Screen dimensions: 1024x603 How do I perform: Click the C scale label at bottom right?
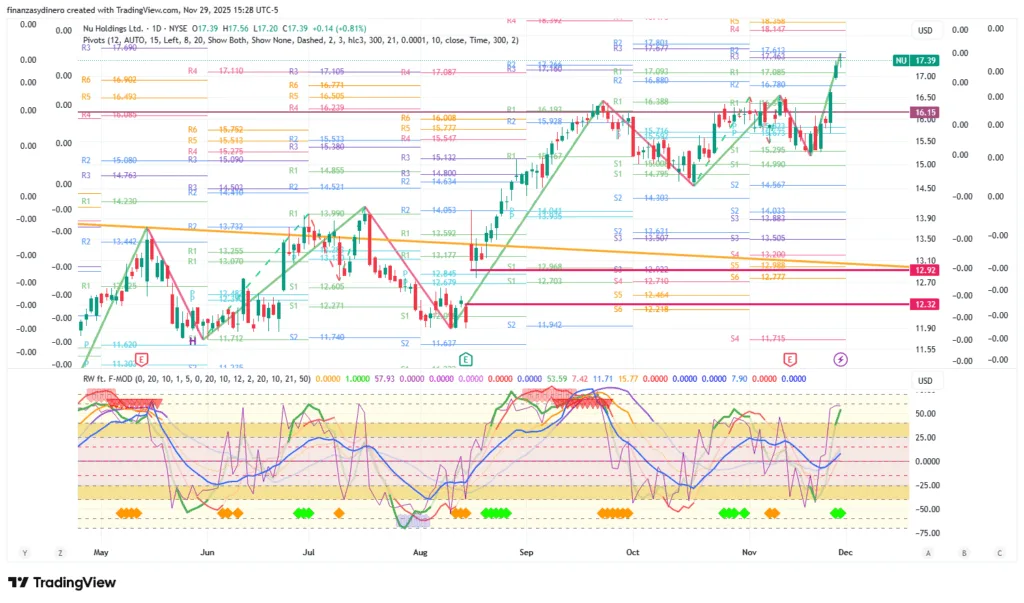[x=998, y=552]
